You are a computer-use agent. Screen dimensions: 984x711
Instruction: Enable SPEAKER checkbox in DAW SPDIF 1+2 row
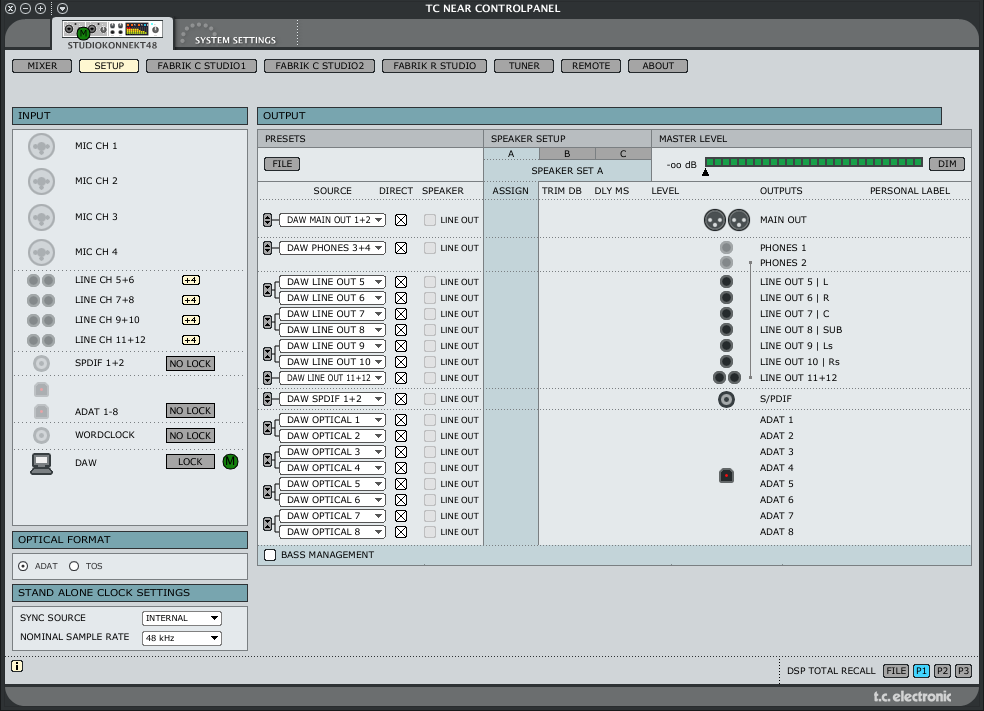(x=430, y=399)
